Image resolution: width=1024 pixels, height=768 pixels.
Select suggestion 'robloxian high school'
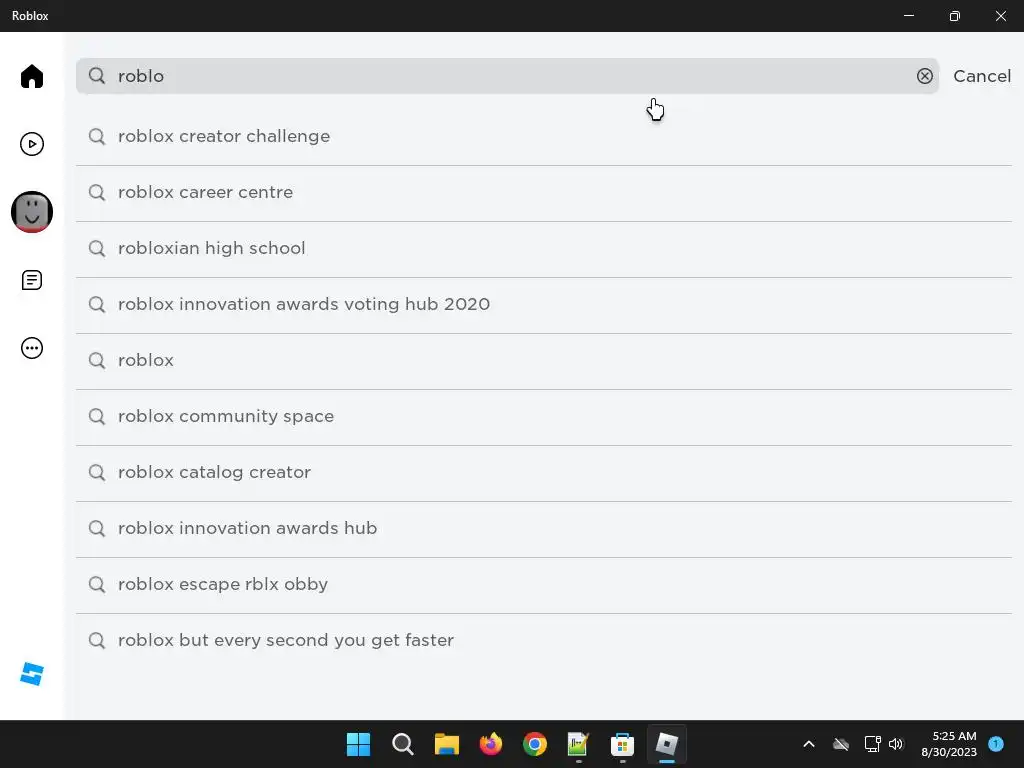tap(543, 249)
